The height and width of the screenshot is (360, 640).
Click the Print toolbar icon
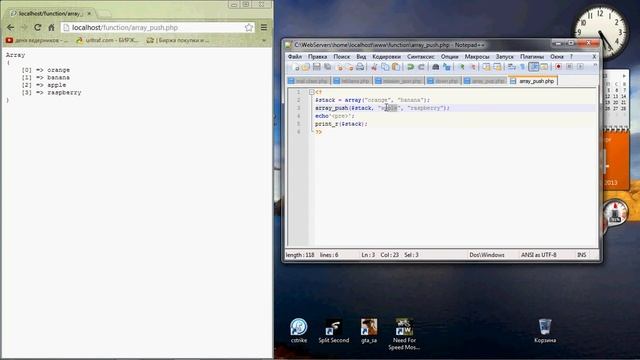point(360,67)
